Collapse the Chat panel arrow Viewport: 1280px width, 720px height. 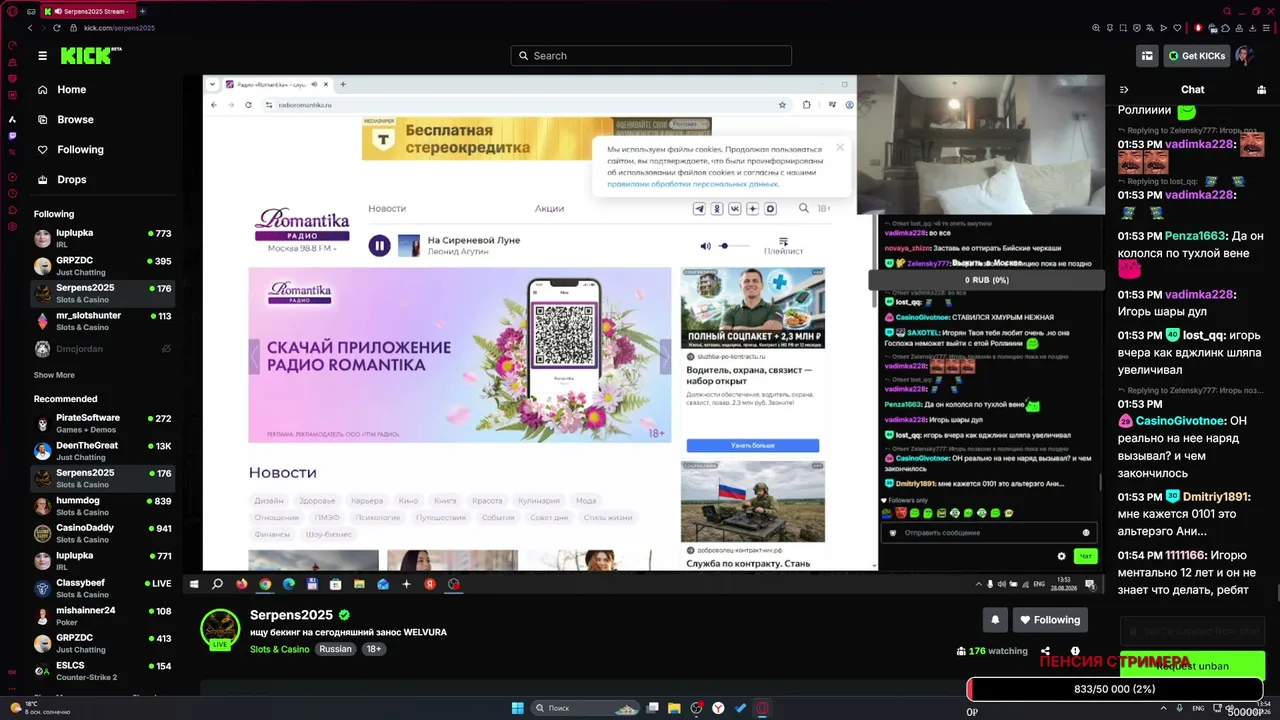click(x=1124, y=90)
